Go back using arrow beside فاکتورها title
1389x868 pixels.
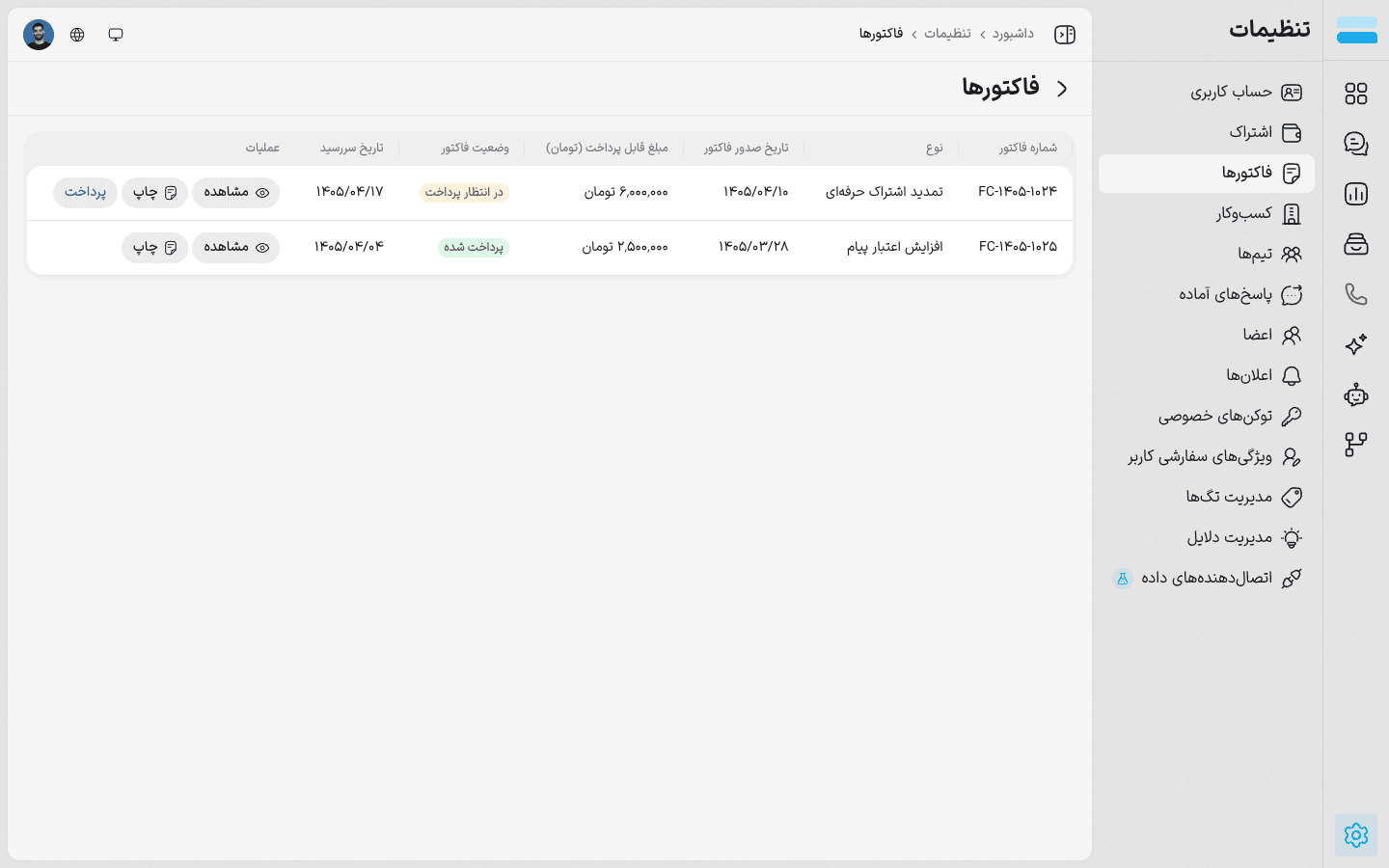click(1062, 89)
